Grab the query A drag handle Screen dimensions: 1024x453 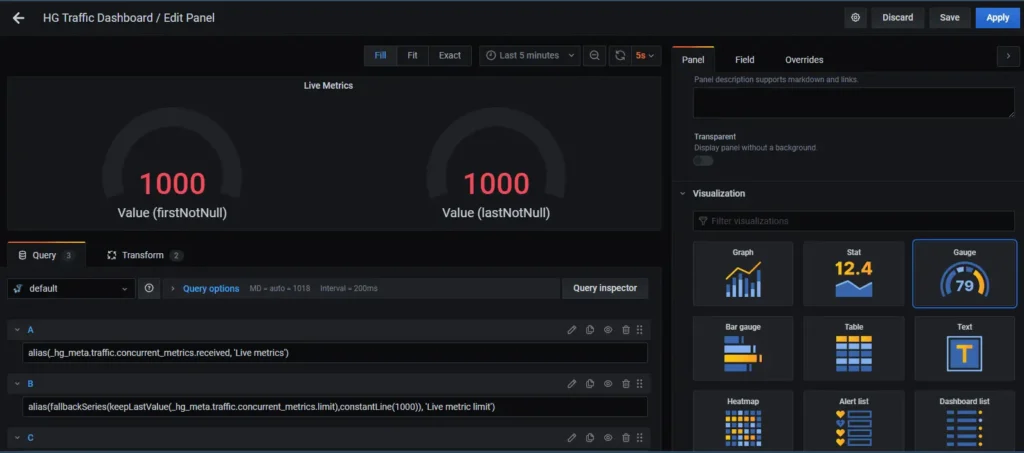(640, 330)
